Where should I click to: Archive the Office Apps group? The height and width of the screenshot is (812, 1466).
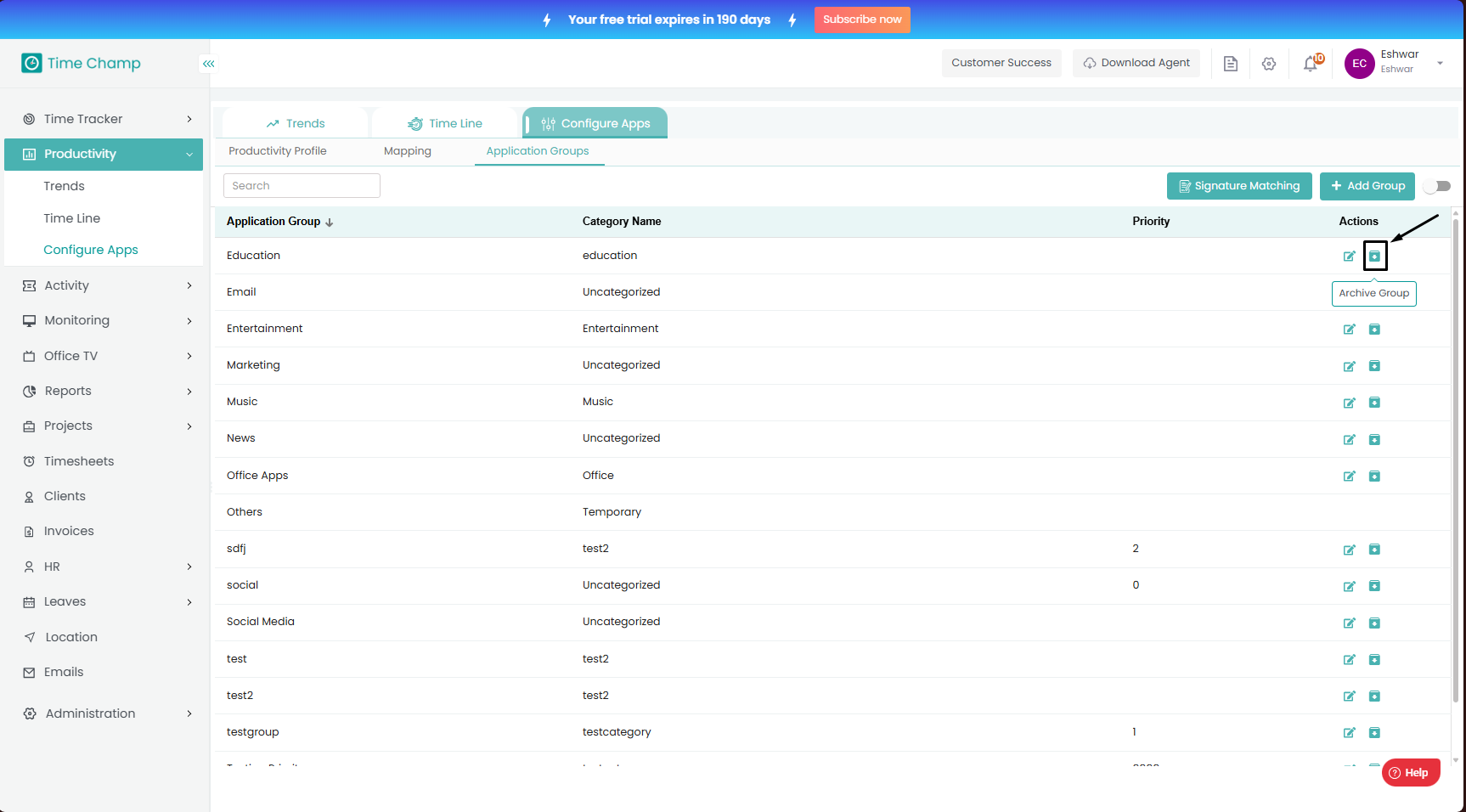point(1374,476)
